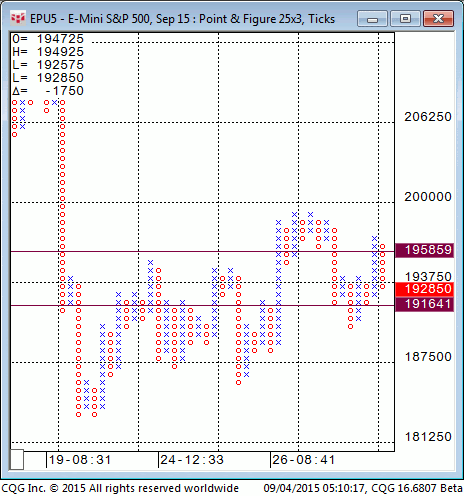Click the 26-08:41 time axis label

click(x=304, y=460)
